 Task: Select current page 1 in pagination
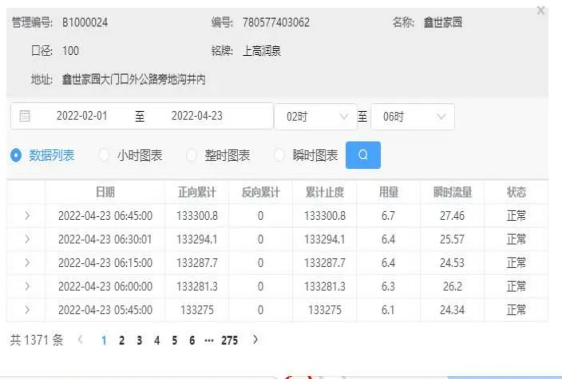pos(104,340)
